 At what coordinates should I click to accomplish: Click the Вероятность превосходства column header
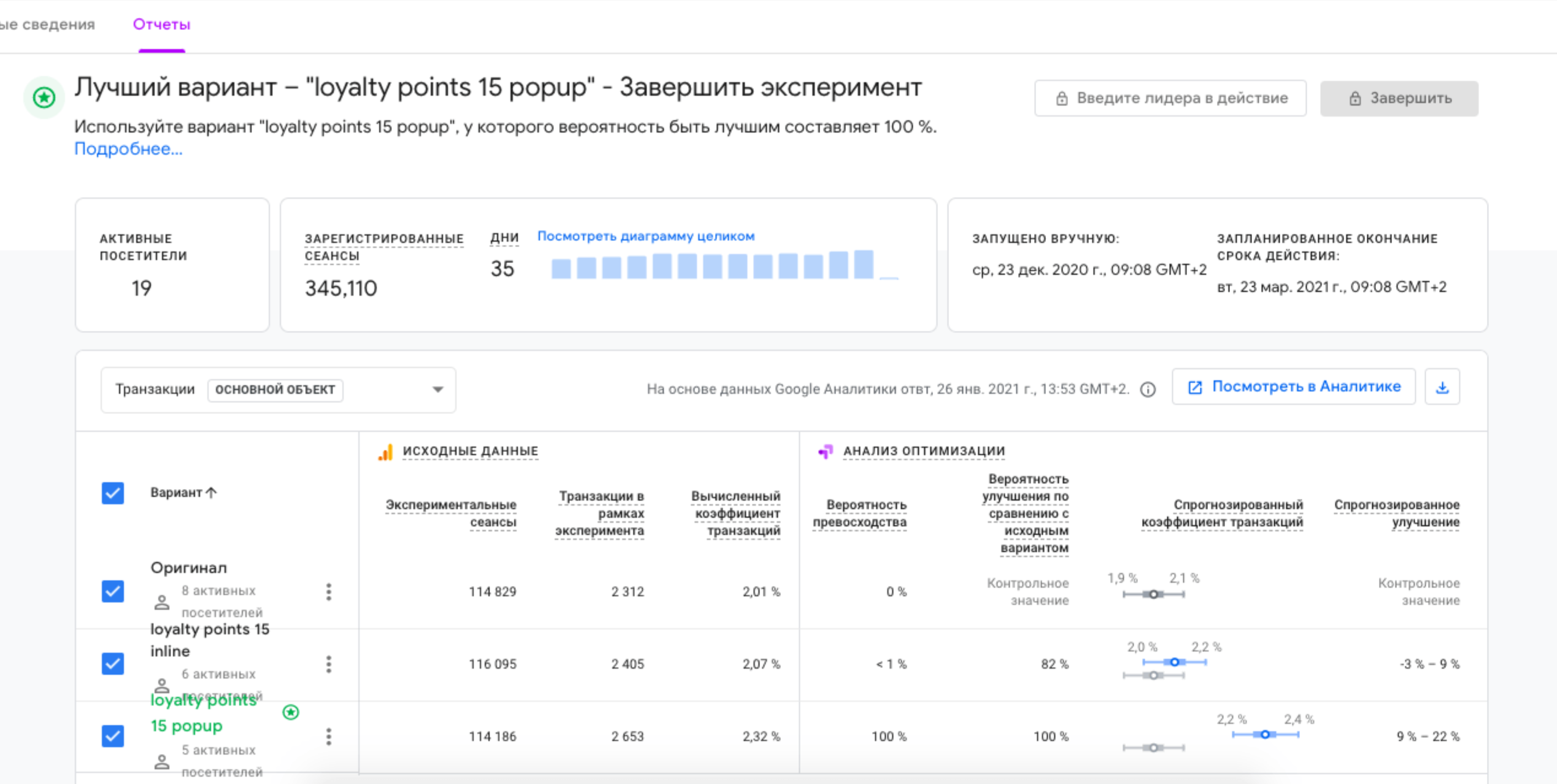pos(860,513)
